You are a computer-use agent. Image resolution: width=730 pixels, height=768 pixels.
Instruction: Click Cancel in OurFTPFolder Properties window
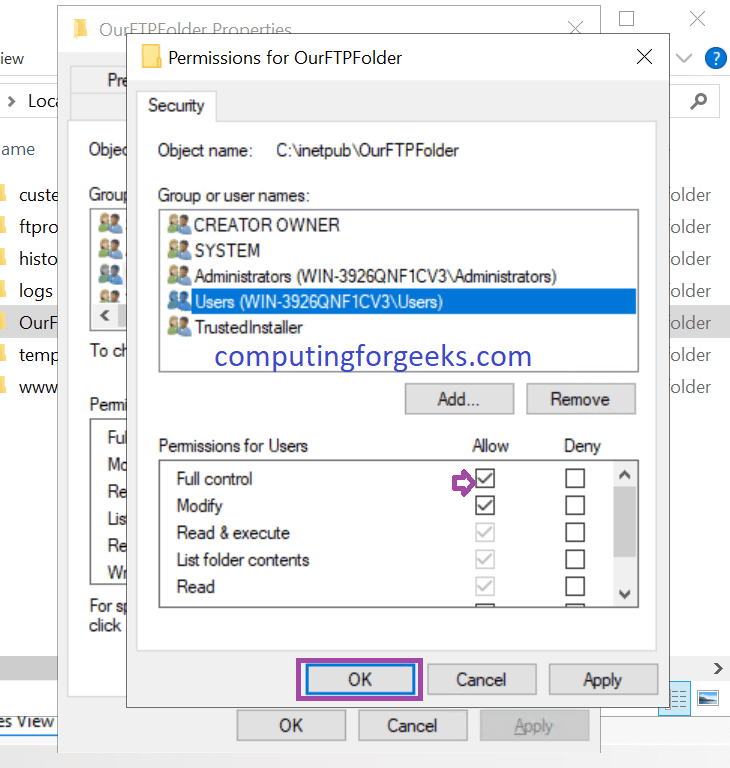pos(413,725)
